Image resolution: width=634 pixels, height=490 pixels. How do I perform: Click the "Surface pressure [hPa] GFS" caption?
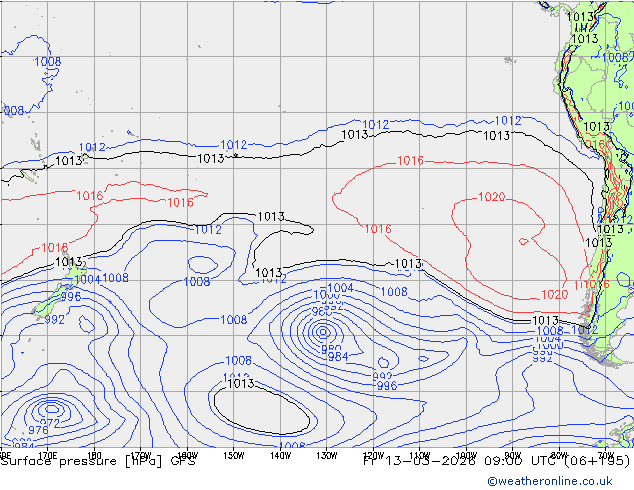coord(98,461)
